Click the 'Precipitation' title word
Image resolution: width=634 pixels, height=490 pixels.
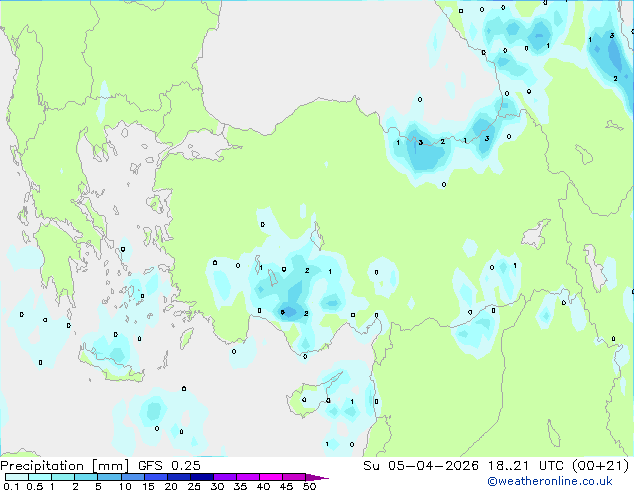pos(42,466)
